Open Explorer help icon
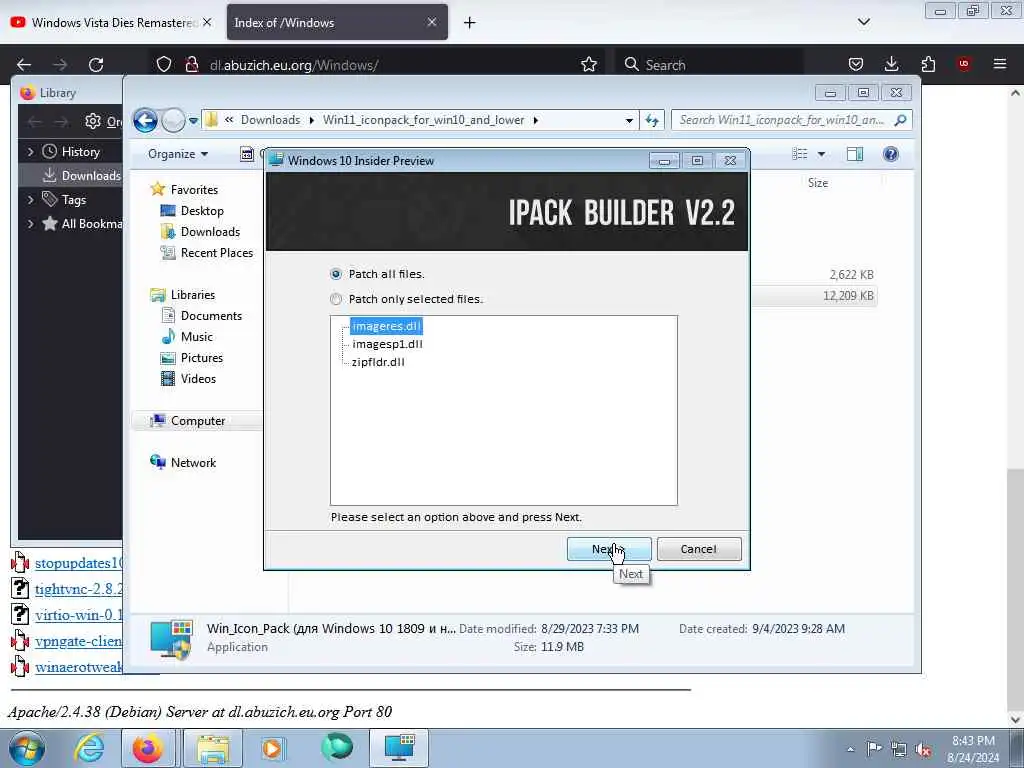The width and height of the screenshot is (1024, 768). point(890,154)
